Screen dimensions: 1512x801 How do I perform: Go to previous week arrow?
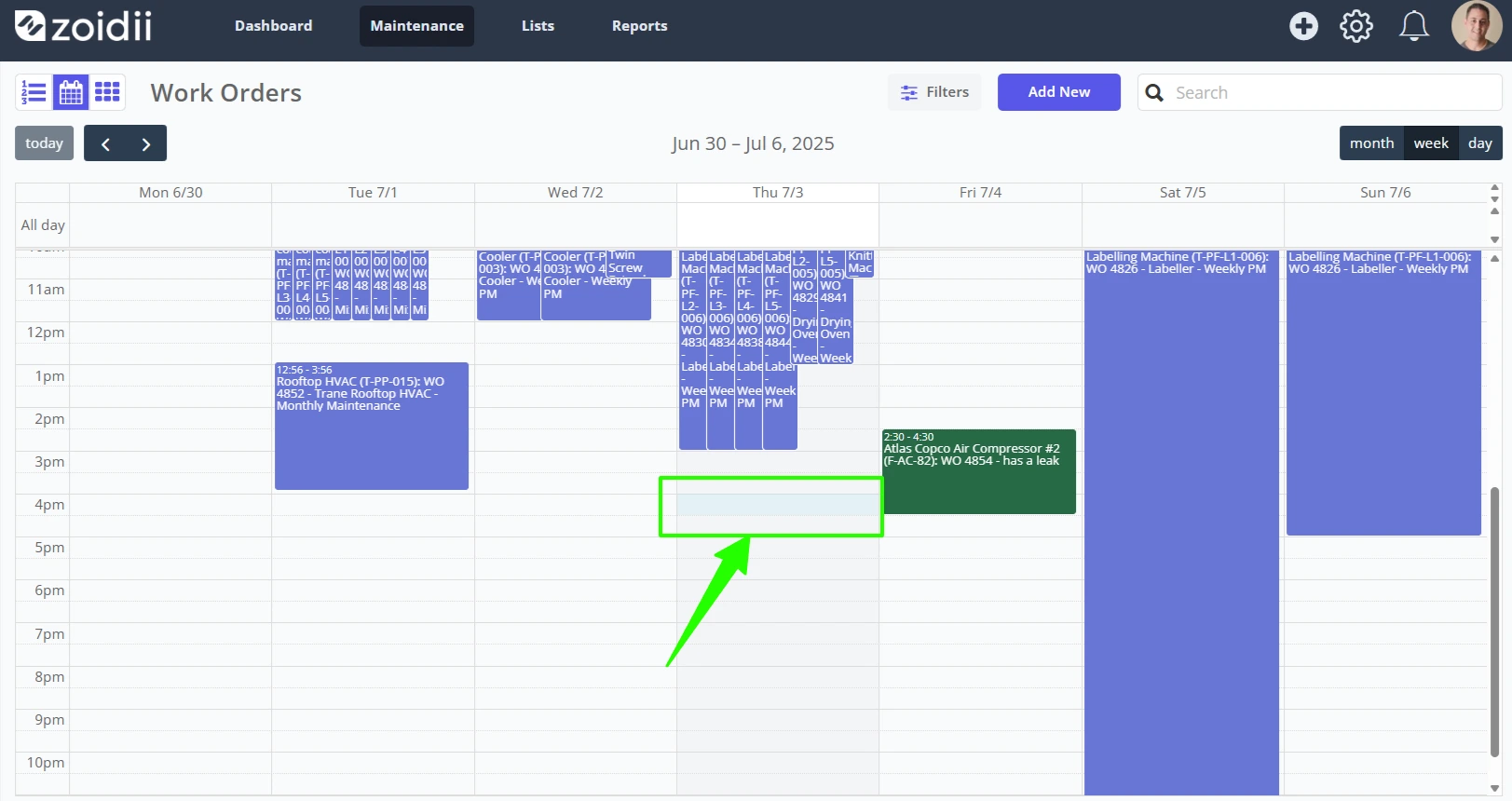(105, 143)
